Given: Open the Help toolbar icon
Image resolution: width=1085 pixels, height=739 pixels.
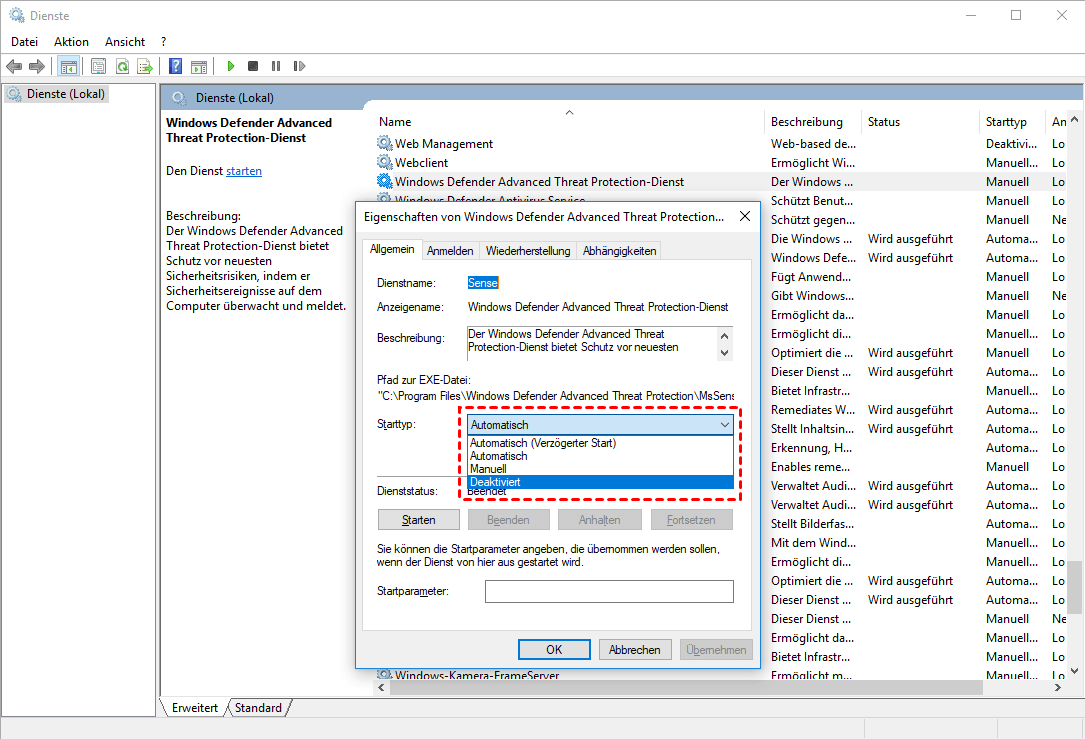Looking at the screenshot, I should [x=176, y=66].
